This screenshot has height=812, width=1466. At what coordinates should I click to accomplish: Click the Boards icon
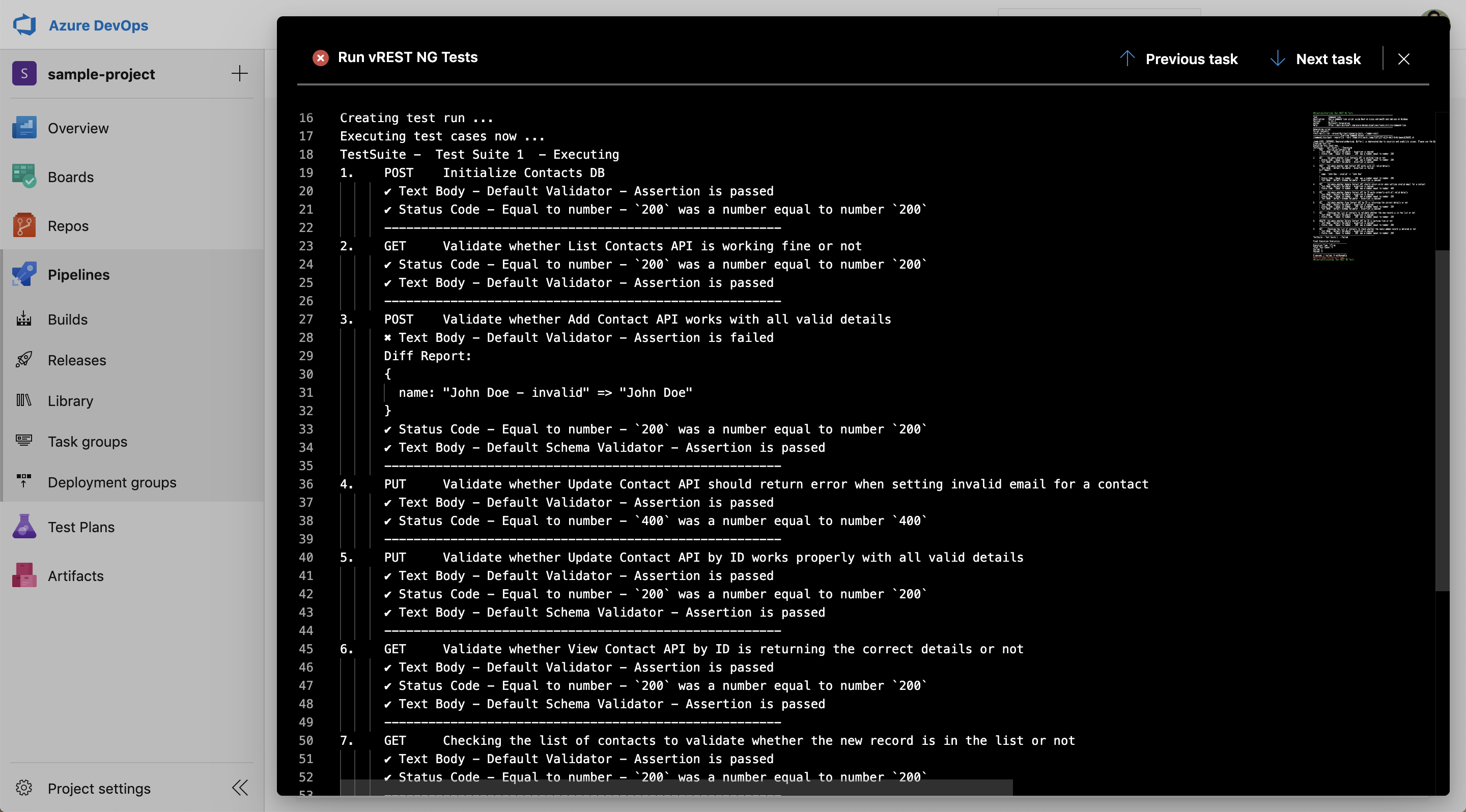[24, 177]
